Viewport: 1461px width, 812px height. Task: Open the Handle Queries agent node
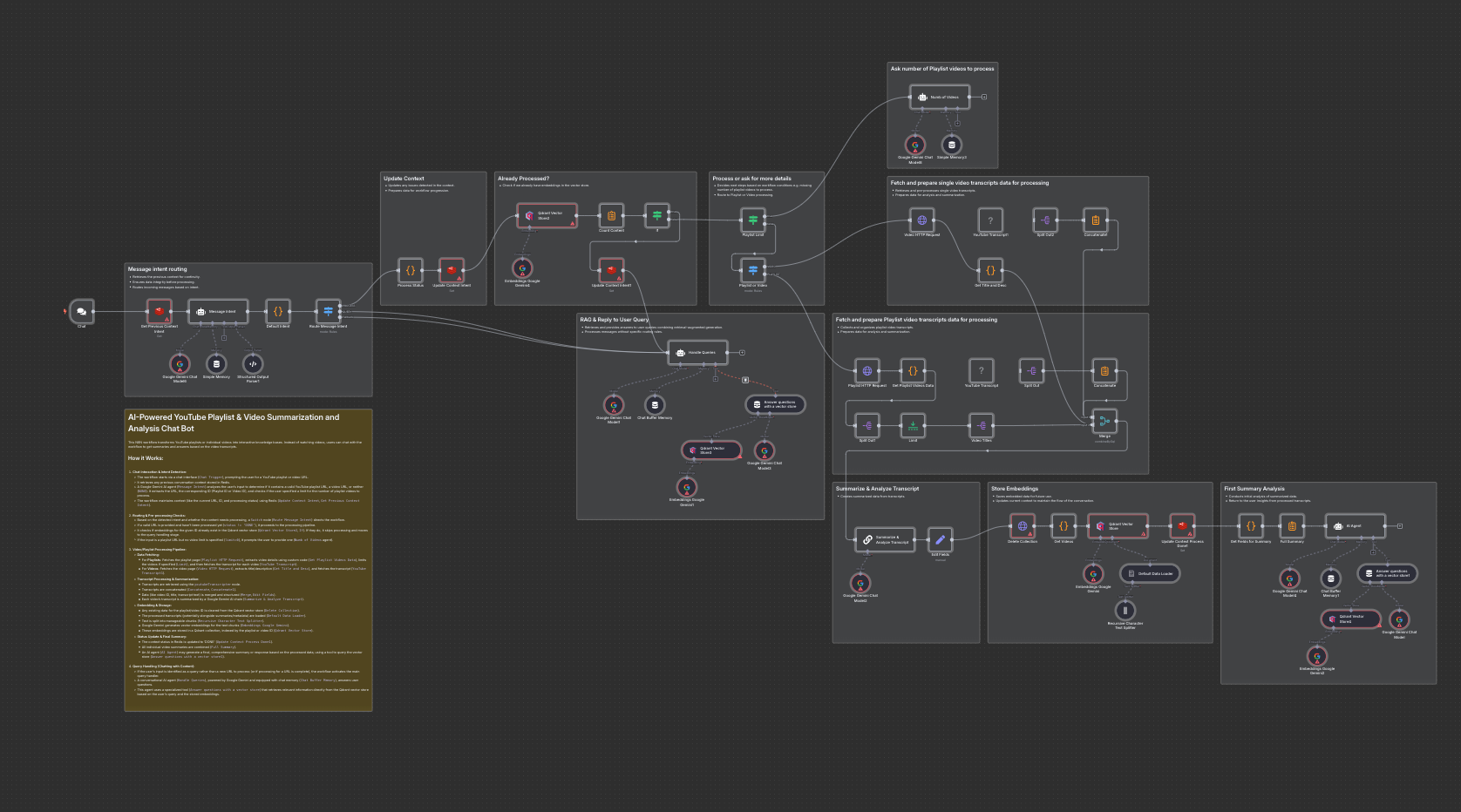698,352
